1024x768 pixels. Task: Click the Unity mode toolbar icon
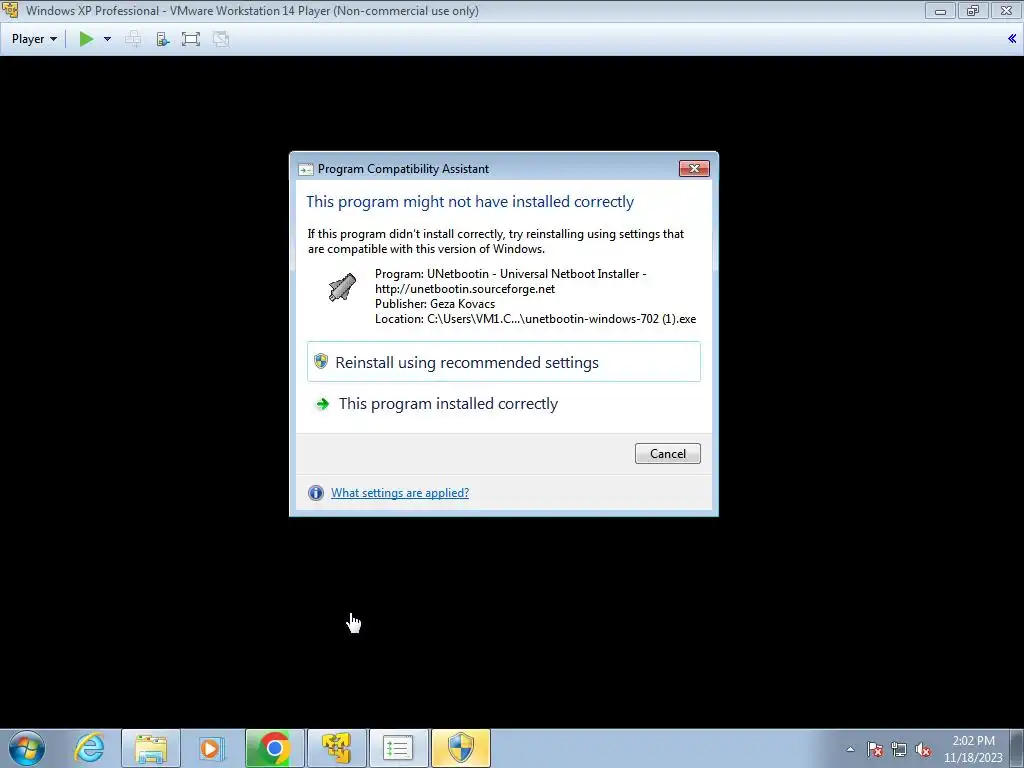click(x=221, y=39)
